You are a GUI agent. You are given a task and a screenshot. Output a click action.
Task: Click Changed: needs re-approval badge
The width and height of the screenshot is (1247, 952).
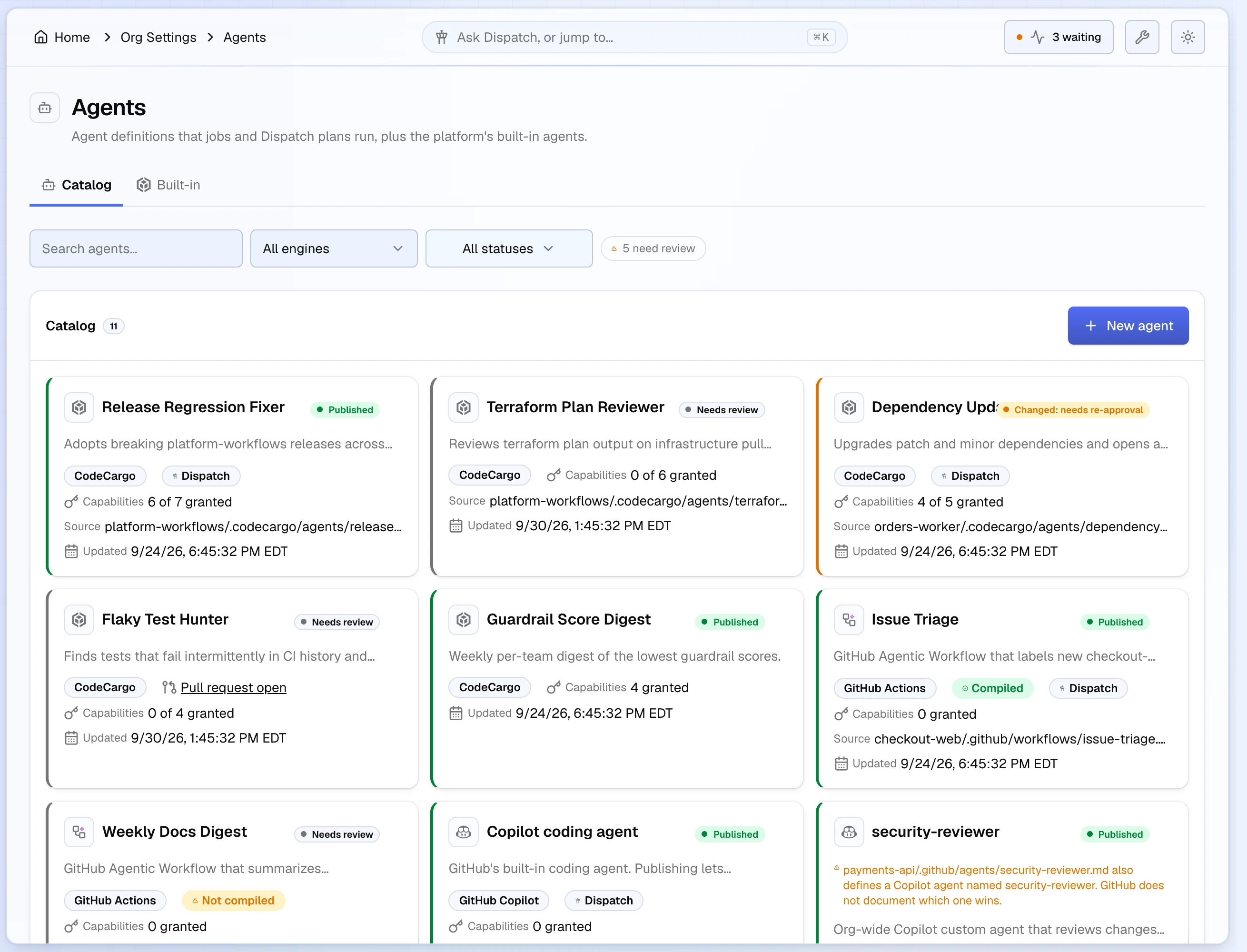1072,410
